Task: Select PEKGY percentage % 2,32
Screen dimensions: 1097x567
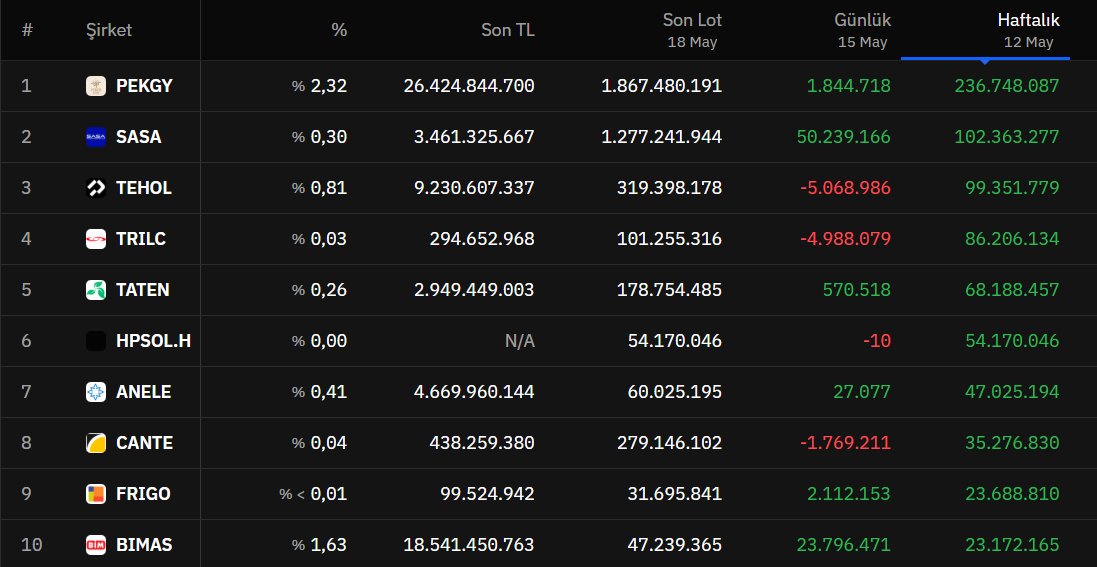Action: (320, 86)
